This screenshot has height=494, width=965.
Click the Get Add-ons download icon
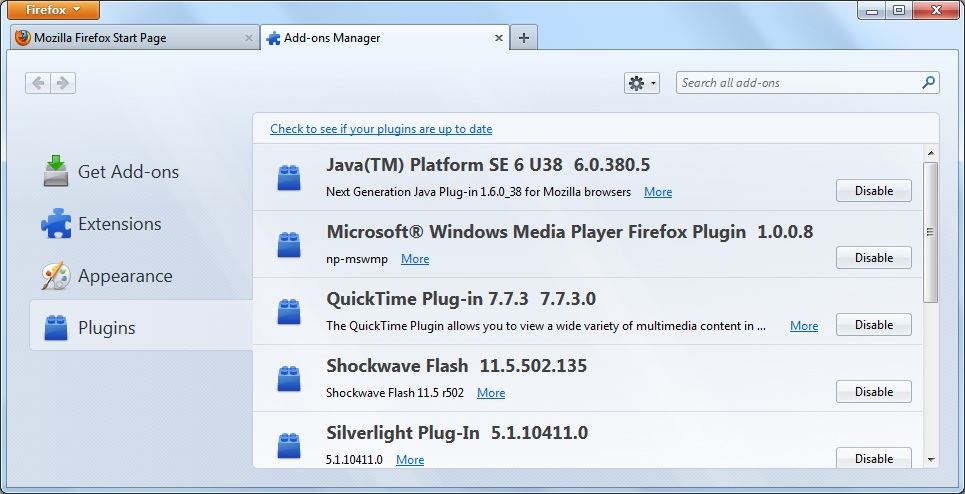[x=56, y=171]
